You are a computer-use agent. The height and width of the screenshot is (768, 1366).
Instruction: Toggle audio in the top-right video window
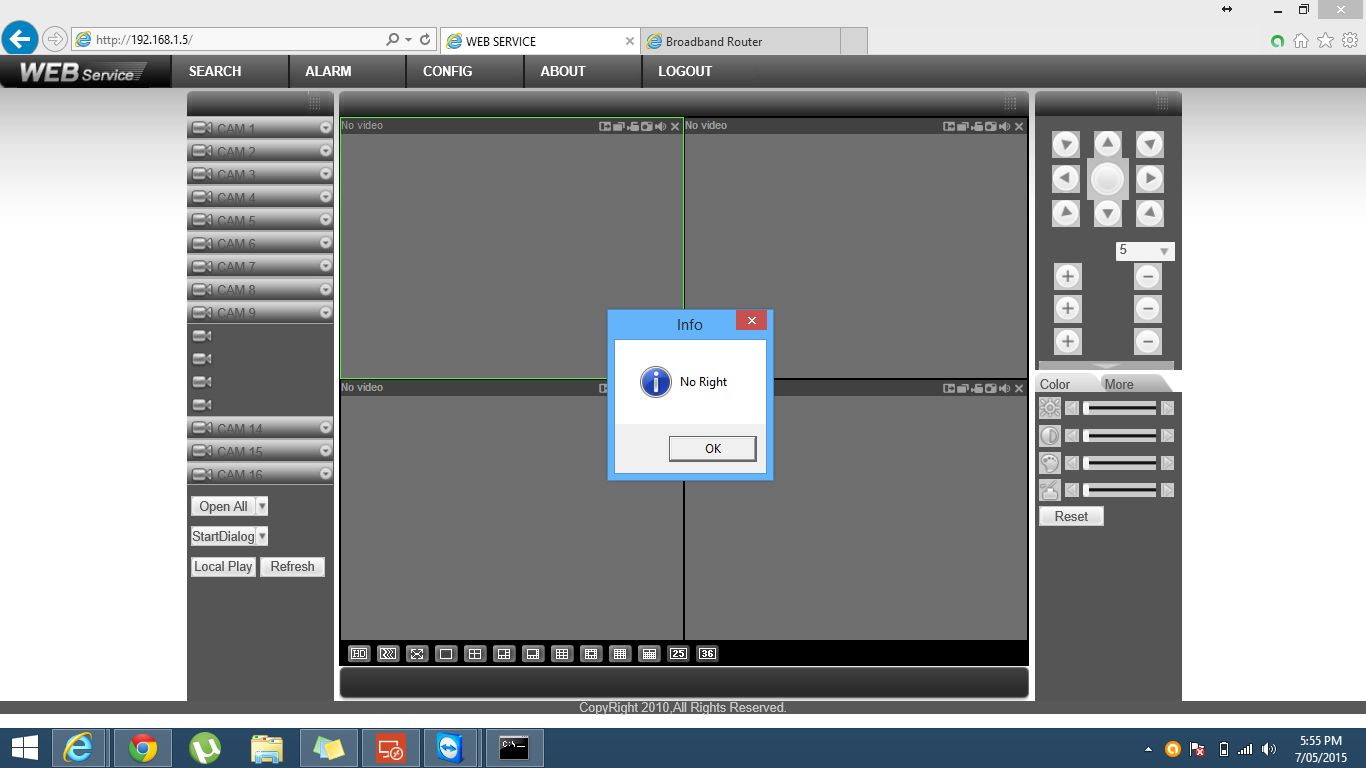[1005, 126]
